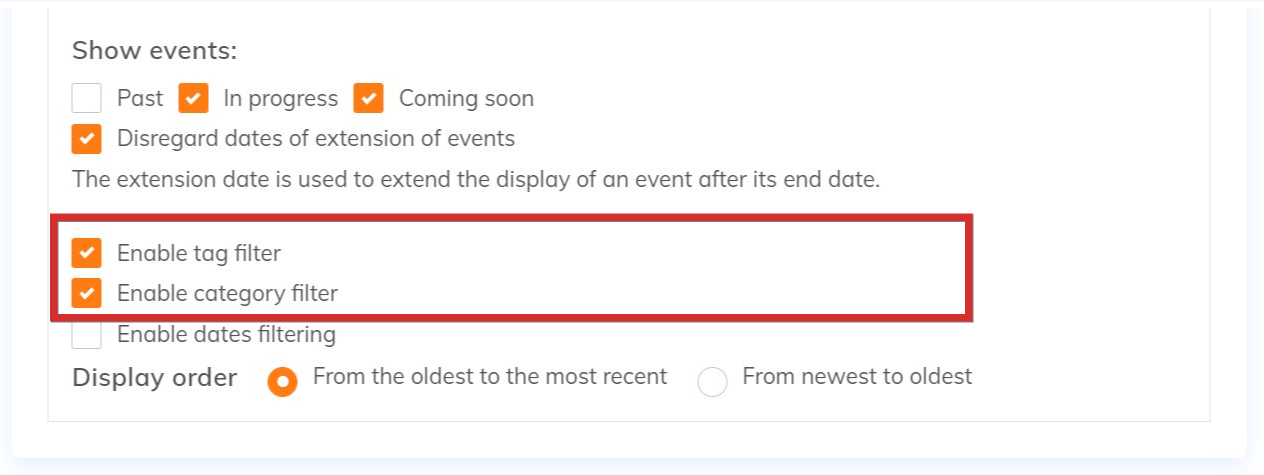This screenshot has height=475, width=1264.
Task: Uncheck the In progress checkbox
Action: (193, 98)
